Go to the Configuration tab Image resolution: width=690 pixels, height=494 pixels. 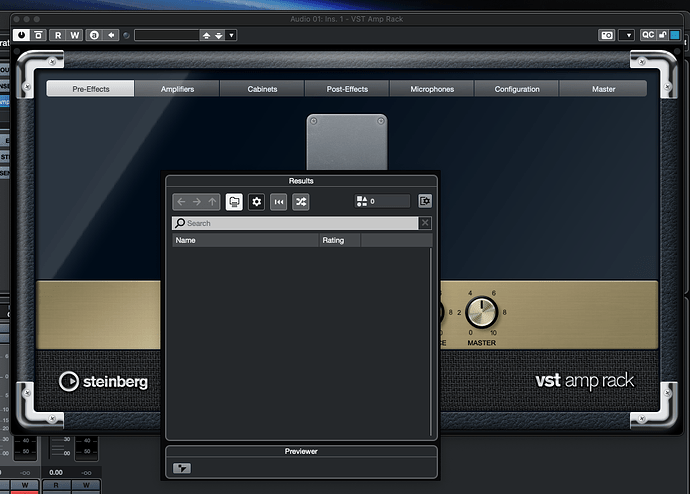(x=517, y=89)
